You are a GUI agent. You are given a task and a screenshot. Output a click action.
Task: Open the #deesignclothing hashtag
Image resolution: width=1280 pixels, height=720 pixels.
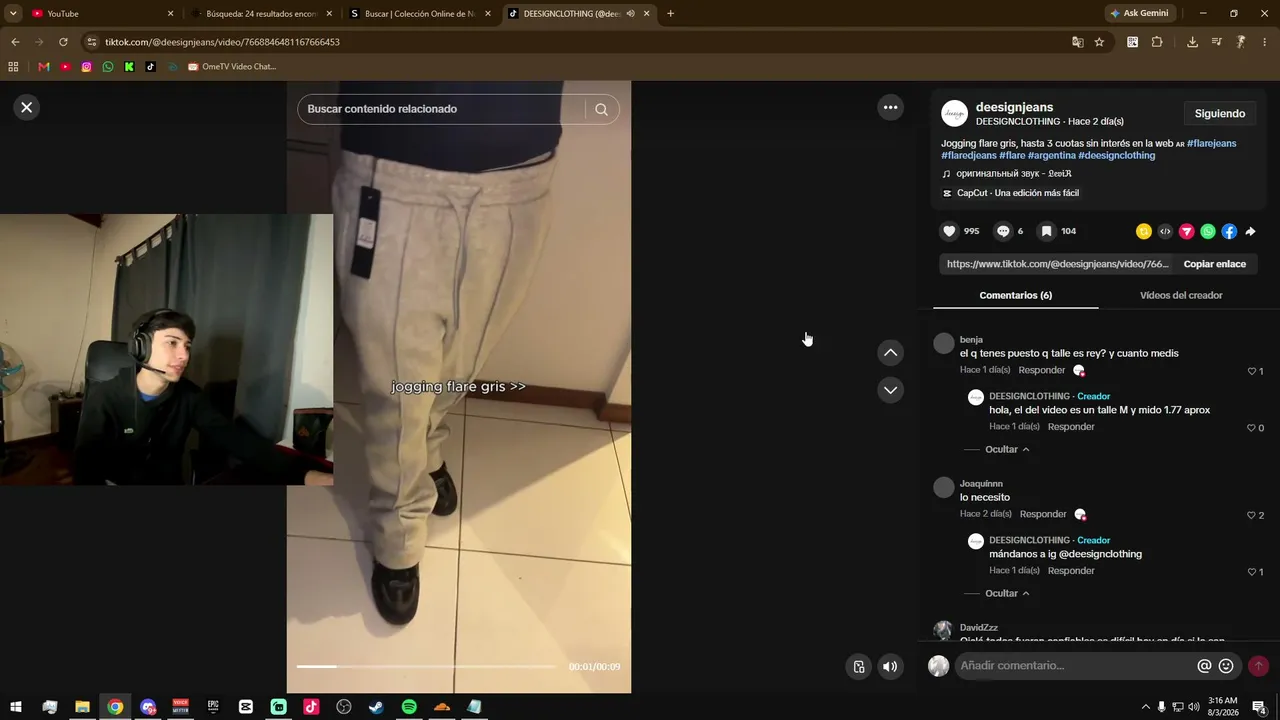[x=1117, y=155]
